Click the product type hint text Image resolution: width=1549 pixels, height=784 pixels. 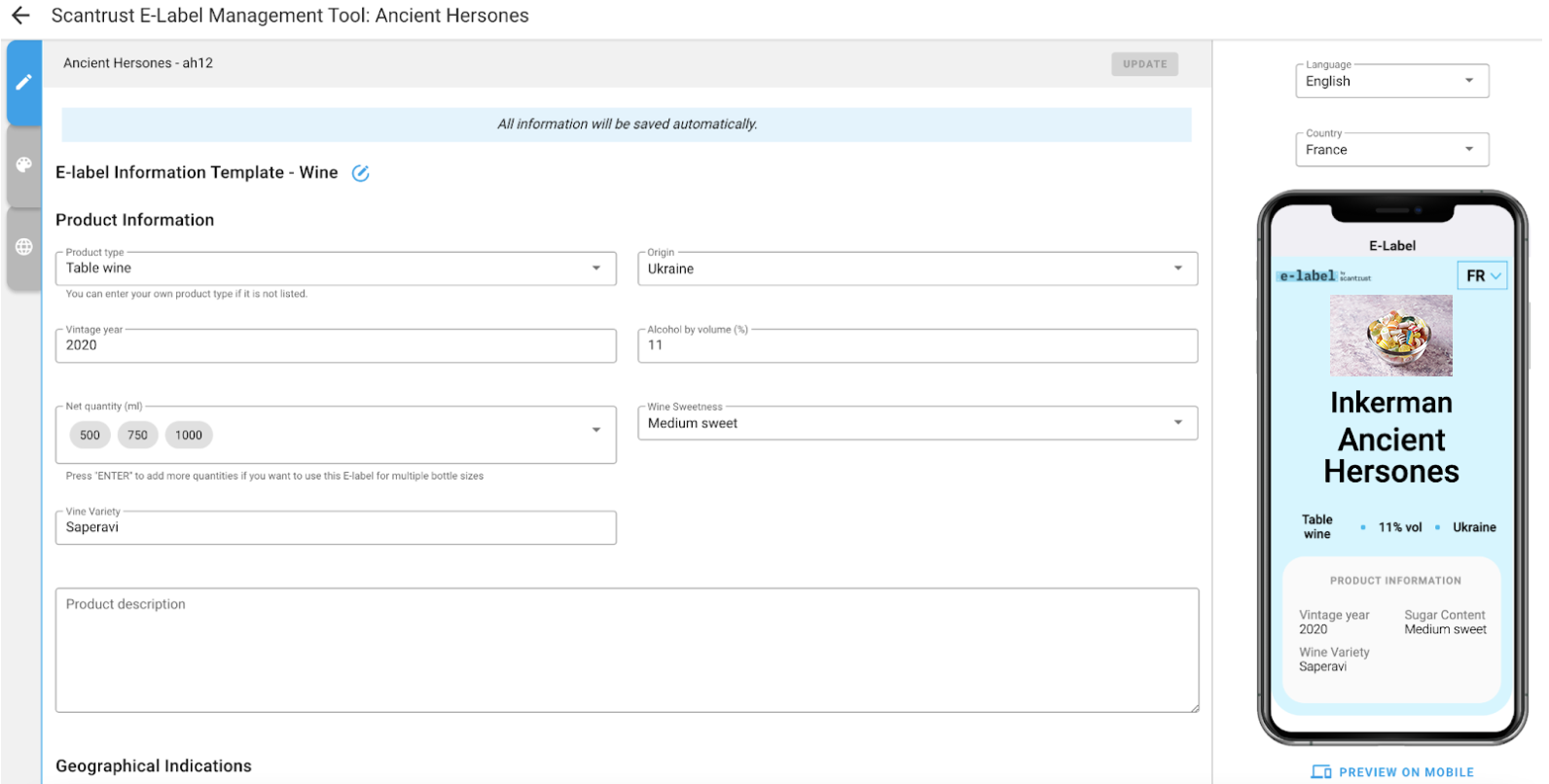pos(187,294)
